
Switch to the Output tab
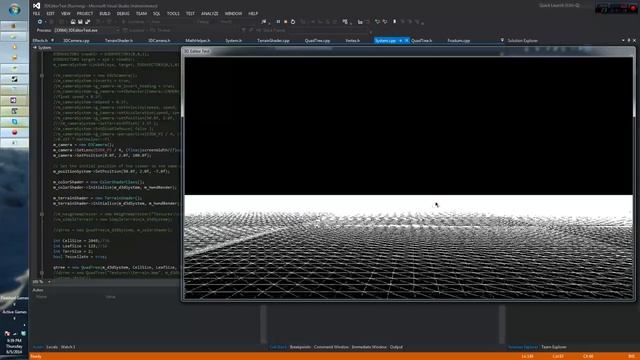coord(396,347)
